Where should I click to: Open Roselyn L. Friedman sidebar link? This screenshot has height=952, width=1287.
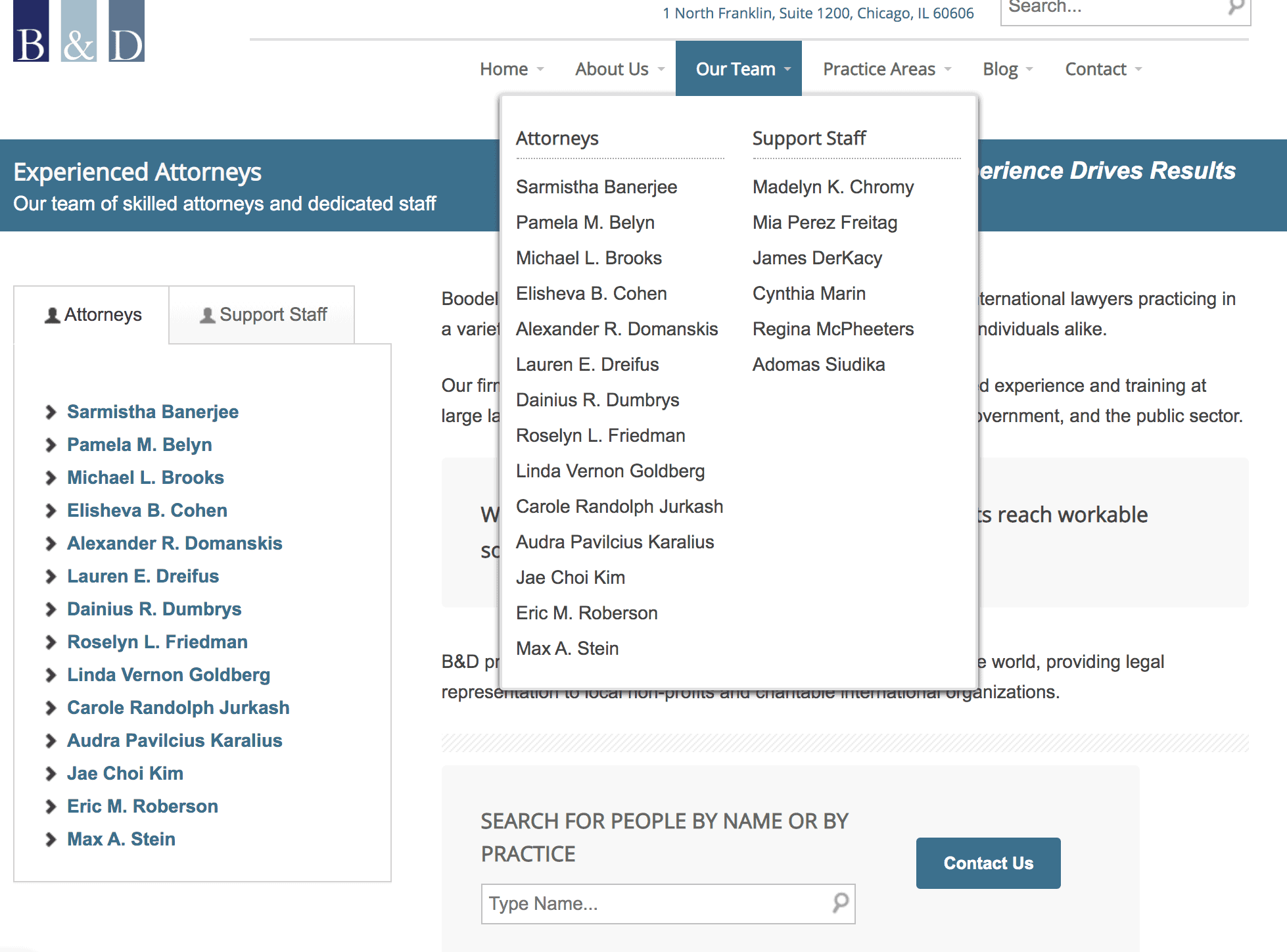pos(157,642)
